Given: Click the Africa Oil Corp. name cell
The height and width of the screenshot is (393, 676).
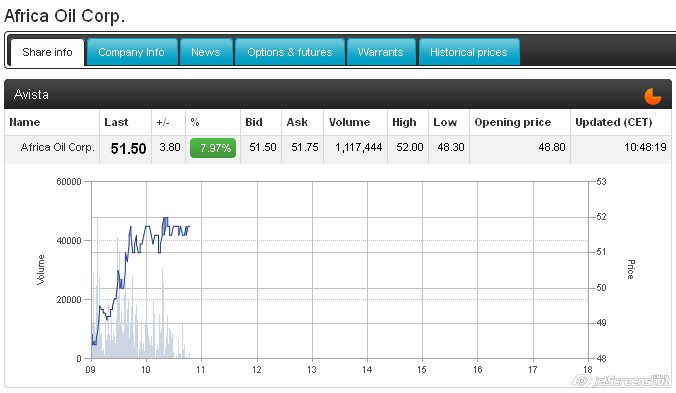Looking at the screenshot, I should coord(57,147).
